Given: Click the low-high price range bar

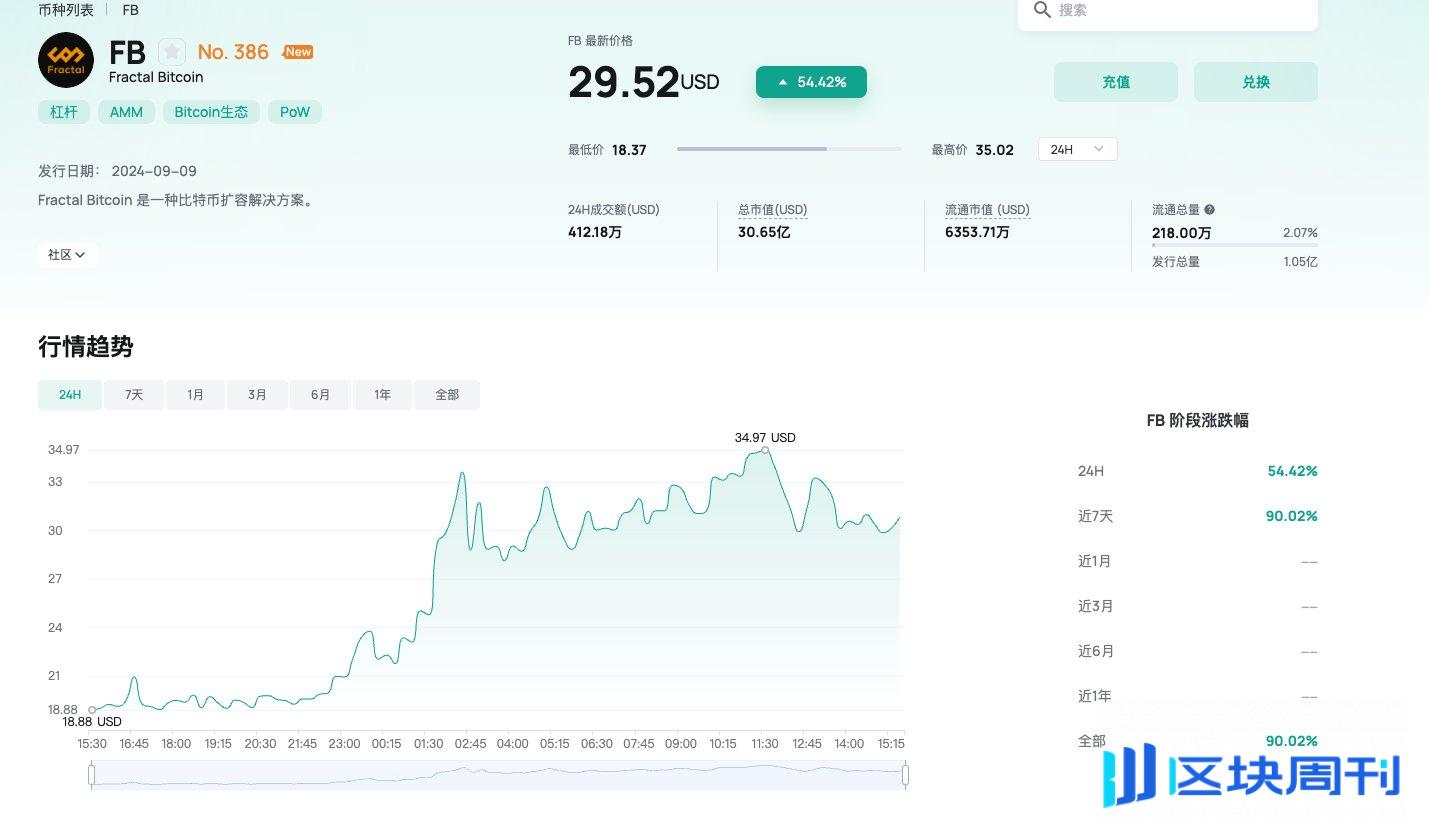Looking at the screenshot, I should 789,149.
